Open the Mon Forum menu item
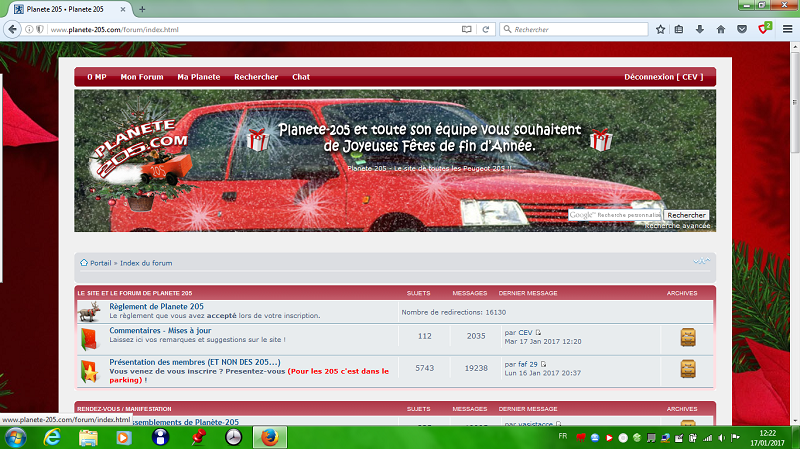Viewport: 800px width, 449px height. tap(142, 77)
